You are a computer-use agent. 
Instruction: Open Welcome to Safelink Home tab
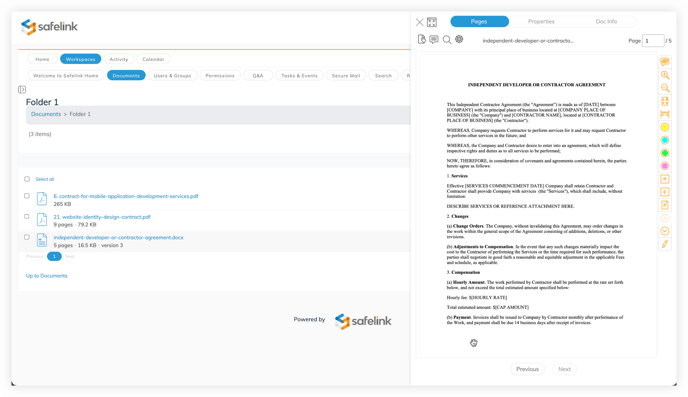[x=66, y=76]
